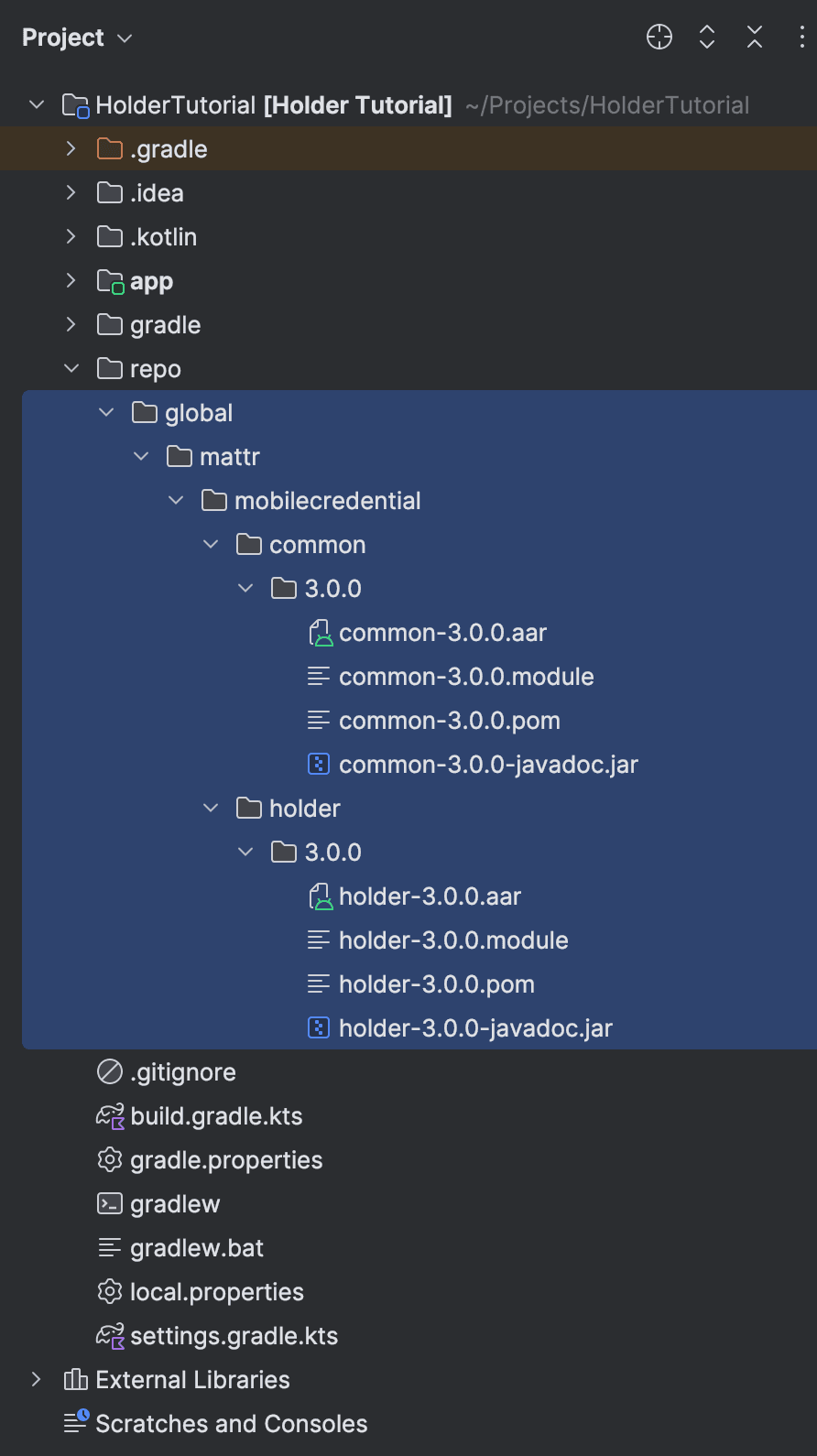Screen dimensions: 817x1456
Task: Click the Expand Selected arrows icon
Action: tap(707, 37)
